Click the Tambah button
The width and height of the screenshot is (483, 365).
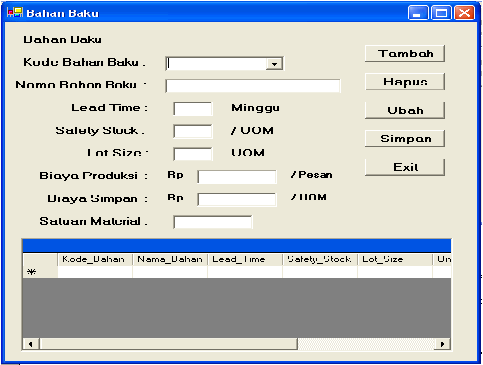pyautogui.click(x=405, y=54)
